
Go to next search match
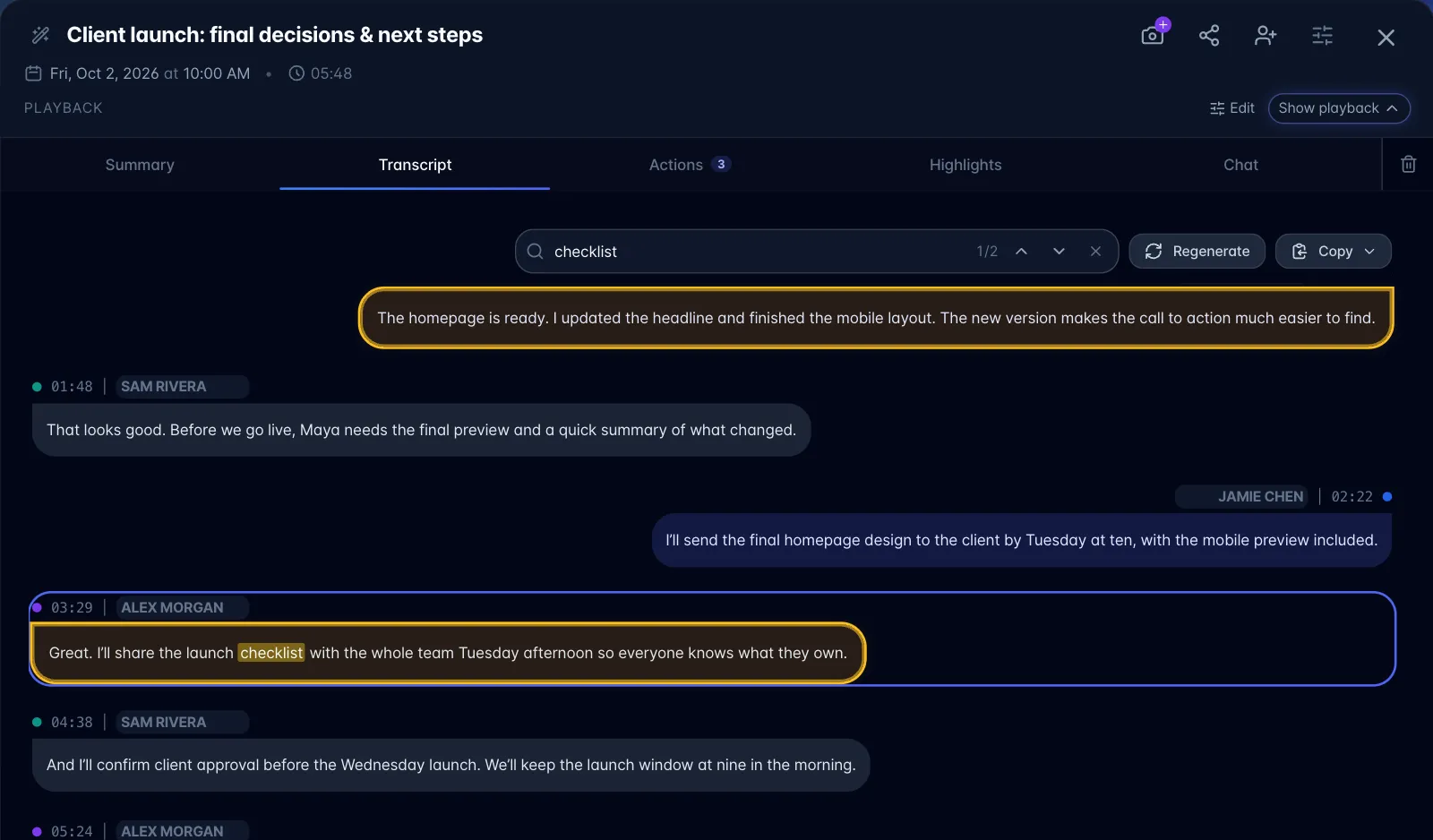click(x=1059, y=252)
